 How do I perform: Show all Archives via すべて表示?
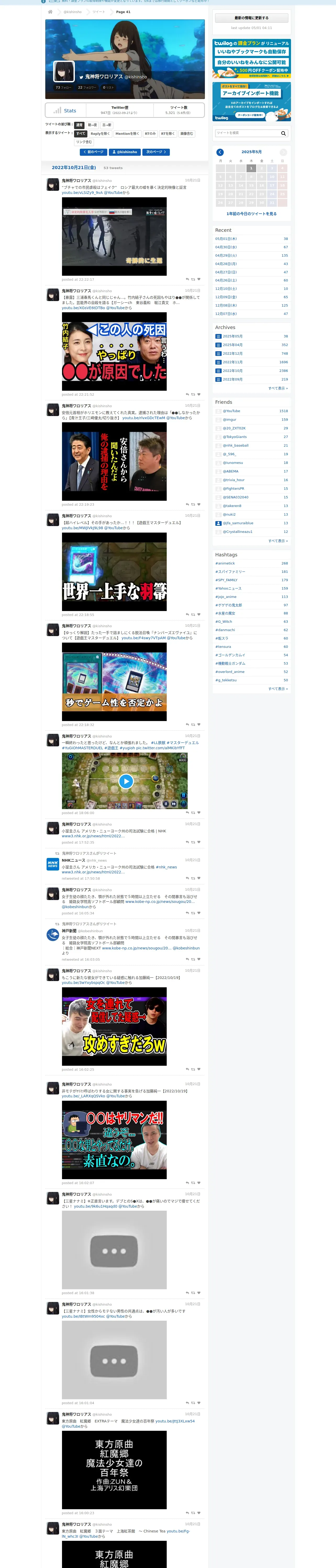[x=278, y=388]
